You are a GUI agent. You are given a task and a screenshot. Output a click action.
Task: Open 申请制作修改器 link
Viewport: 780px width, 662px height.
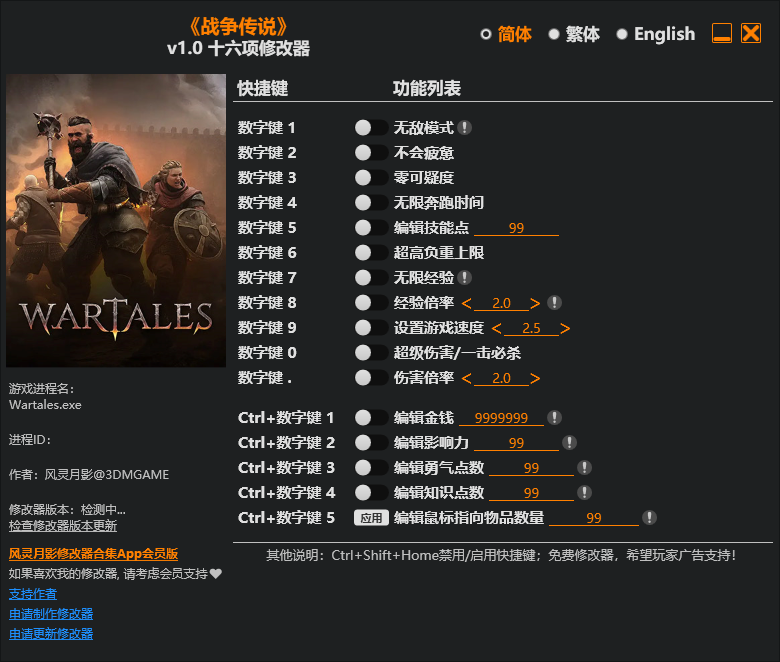(51, 614)
